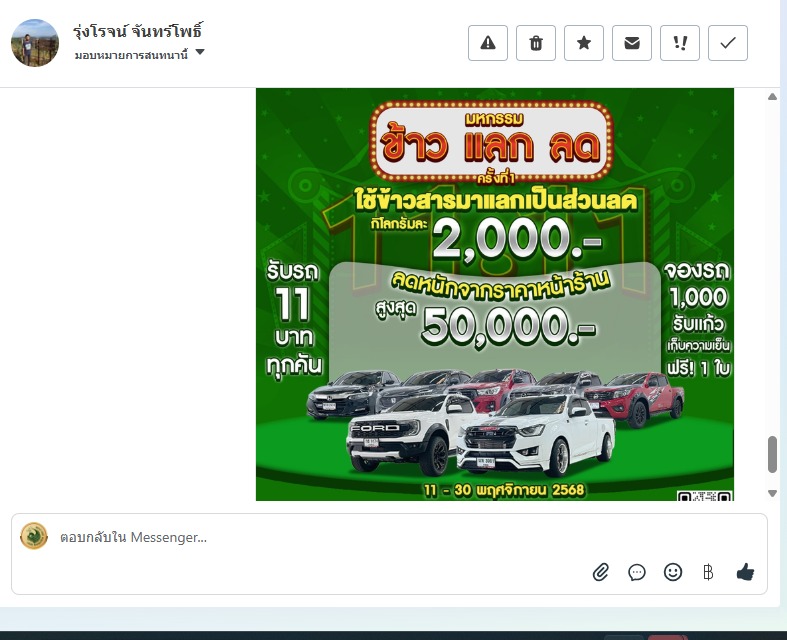Open assign conversation dropdown arrow
Screen dimensions: 787x640
click(x=200, y=52)
